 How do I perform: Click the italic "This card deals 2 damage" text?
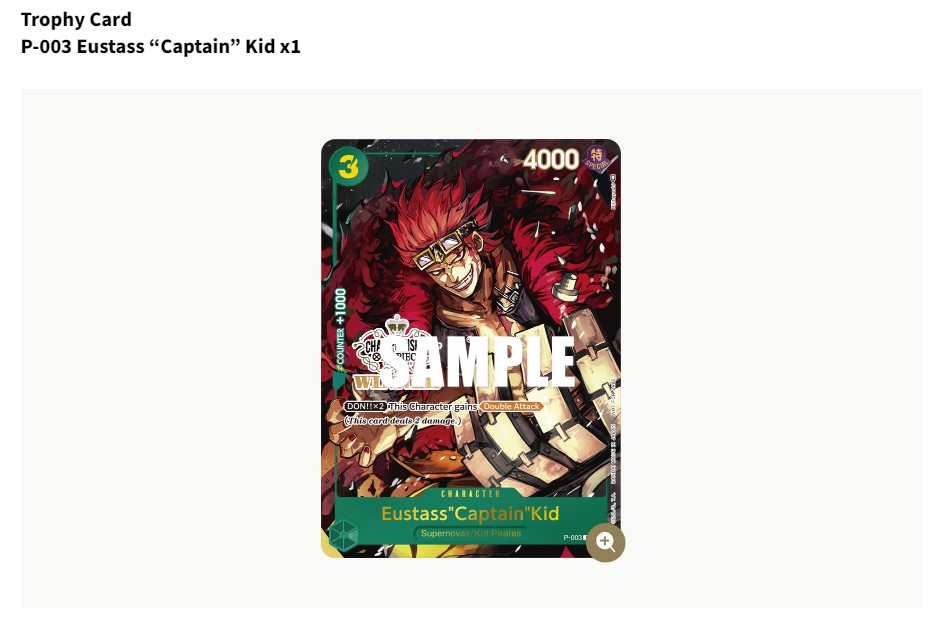(x=403, y=421)
